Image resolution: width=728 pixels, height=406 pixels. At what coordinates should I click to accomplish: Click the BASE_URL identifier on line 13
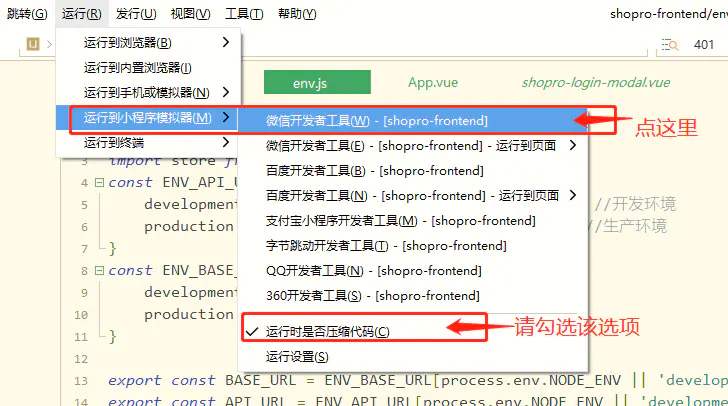click(x=260, y=380)
